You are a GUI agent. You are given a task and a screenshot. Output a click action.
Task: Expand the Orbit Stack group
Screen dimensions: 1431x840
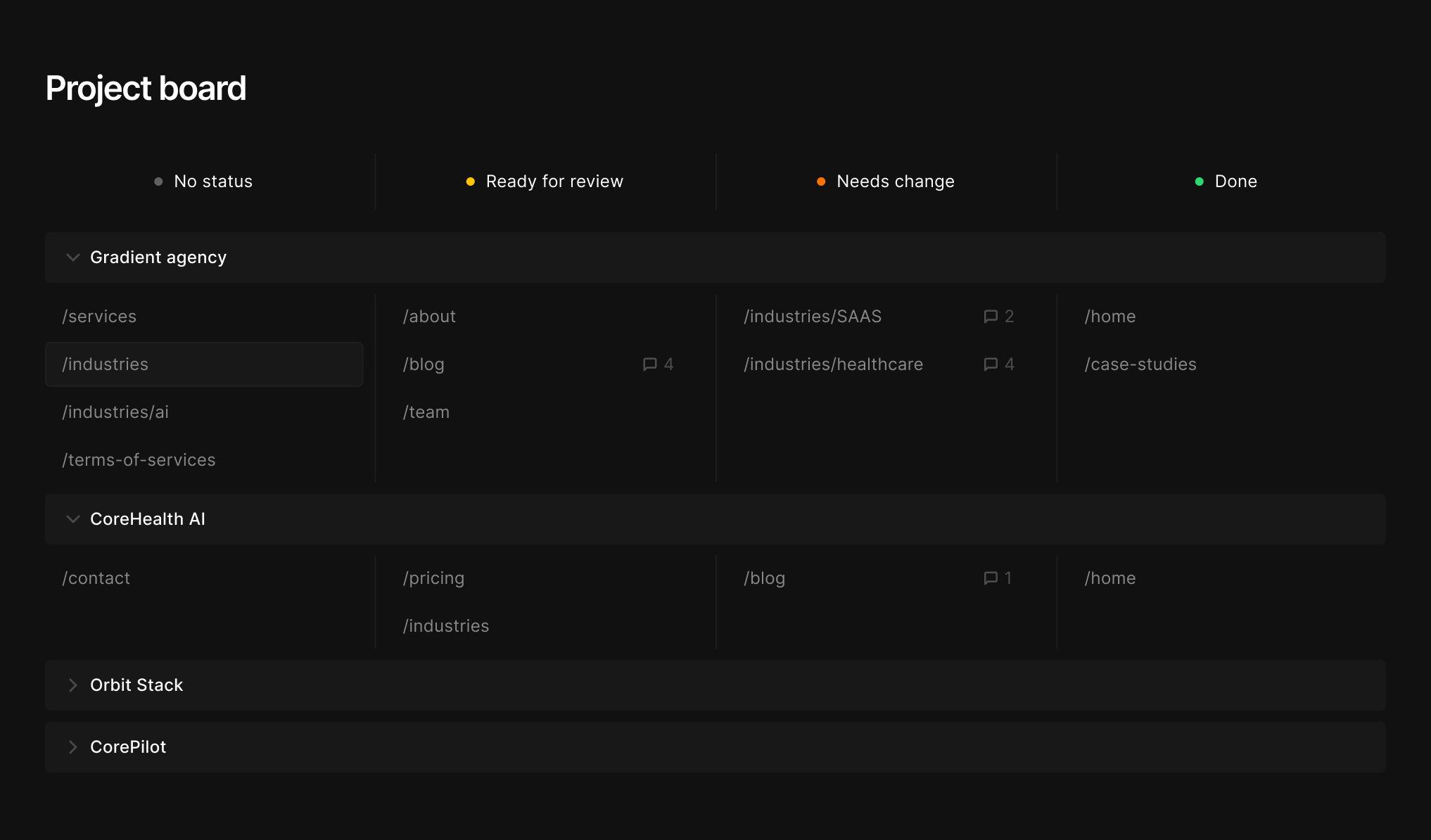(72, 685)
